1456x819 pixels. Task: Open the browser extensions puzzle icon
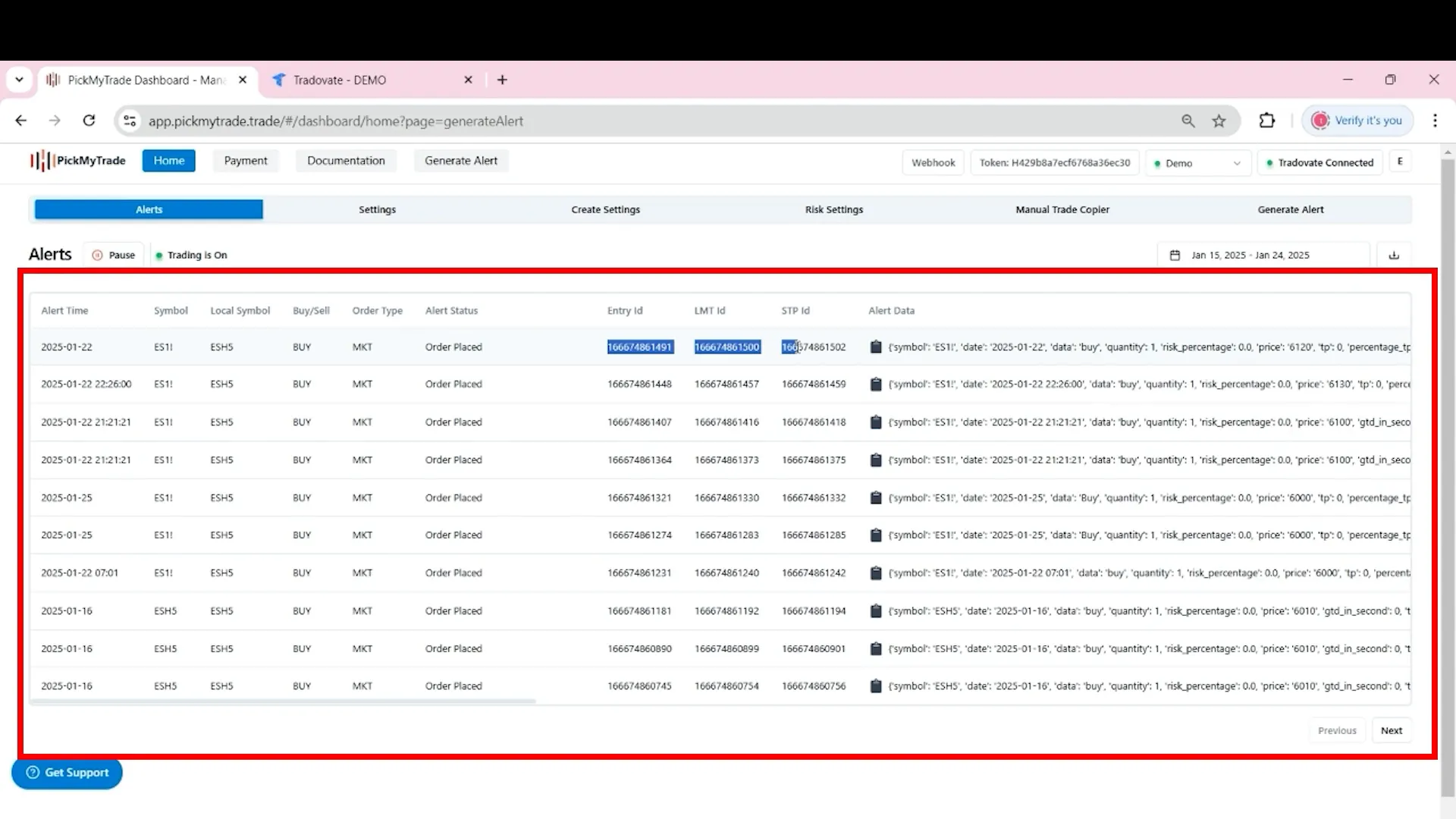[x=1266, y=121]
